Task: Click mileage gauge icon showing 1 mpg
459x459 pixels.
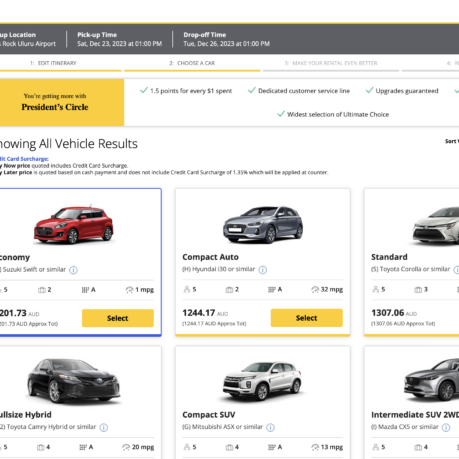Action: pos(129,290)
